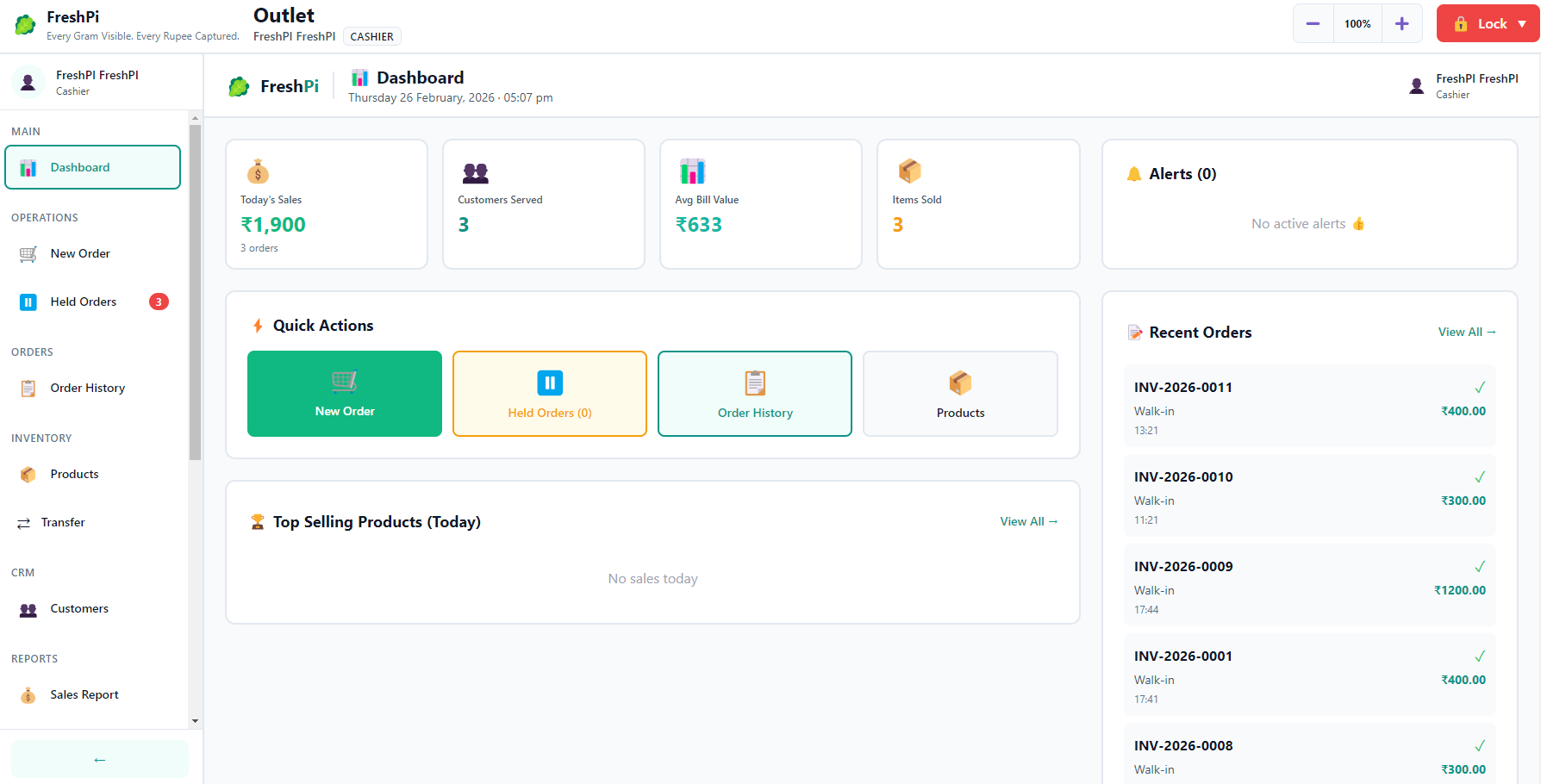Open View All for Top Selling Products

click(1028, 521)
